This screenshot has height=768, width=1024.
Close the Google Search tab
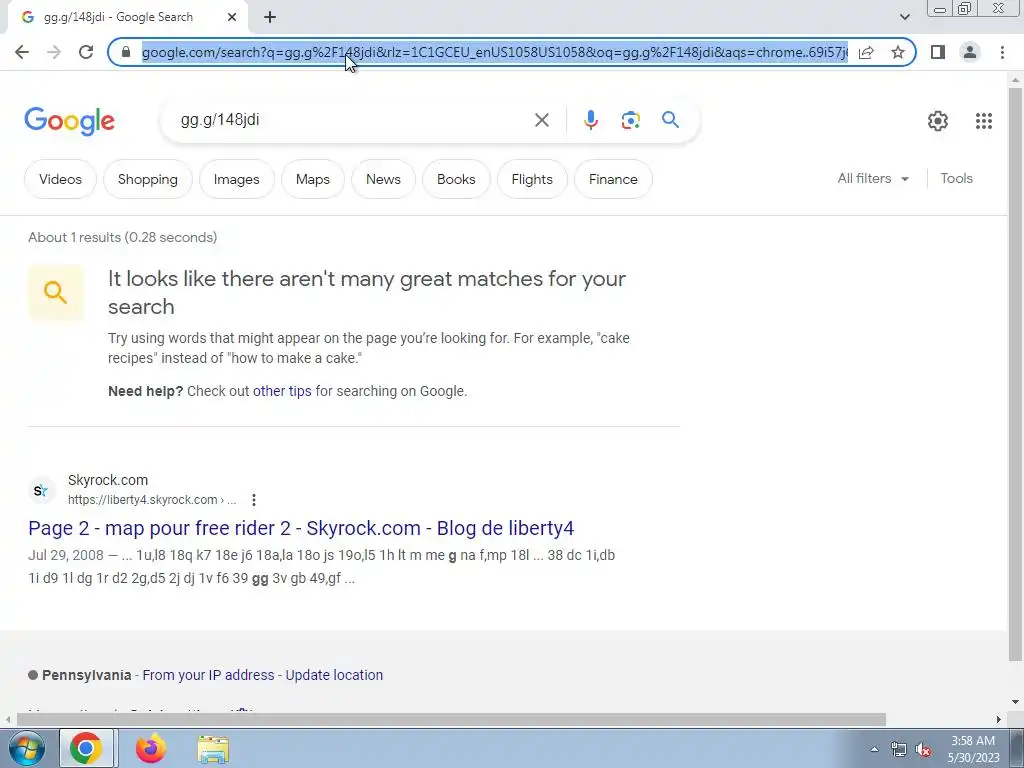point(232,18)
